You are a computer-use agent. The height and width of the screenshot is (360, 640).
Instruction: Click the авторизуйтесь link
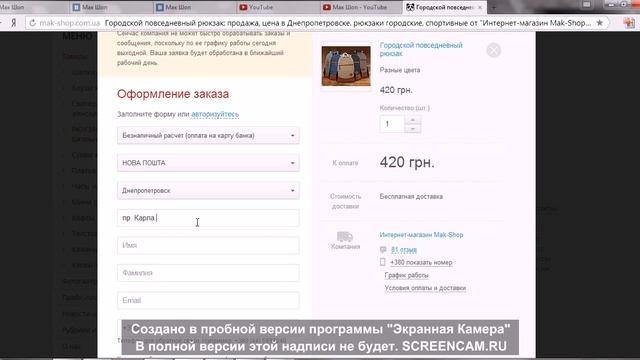(x=215, y=114)
